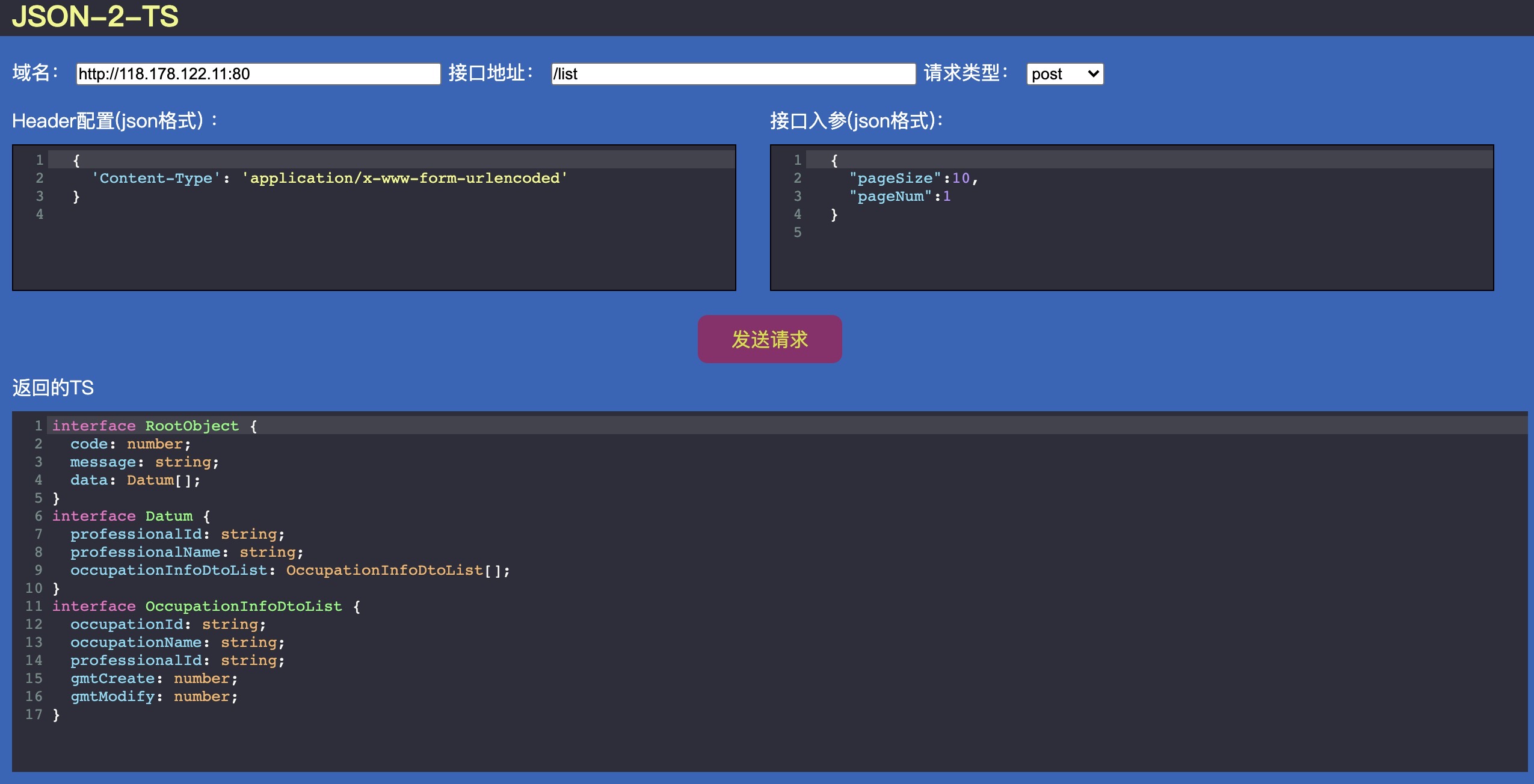Select the OccupationInfoDtoList interface declaration

tap(205, 607)
